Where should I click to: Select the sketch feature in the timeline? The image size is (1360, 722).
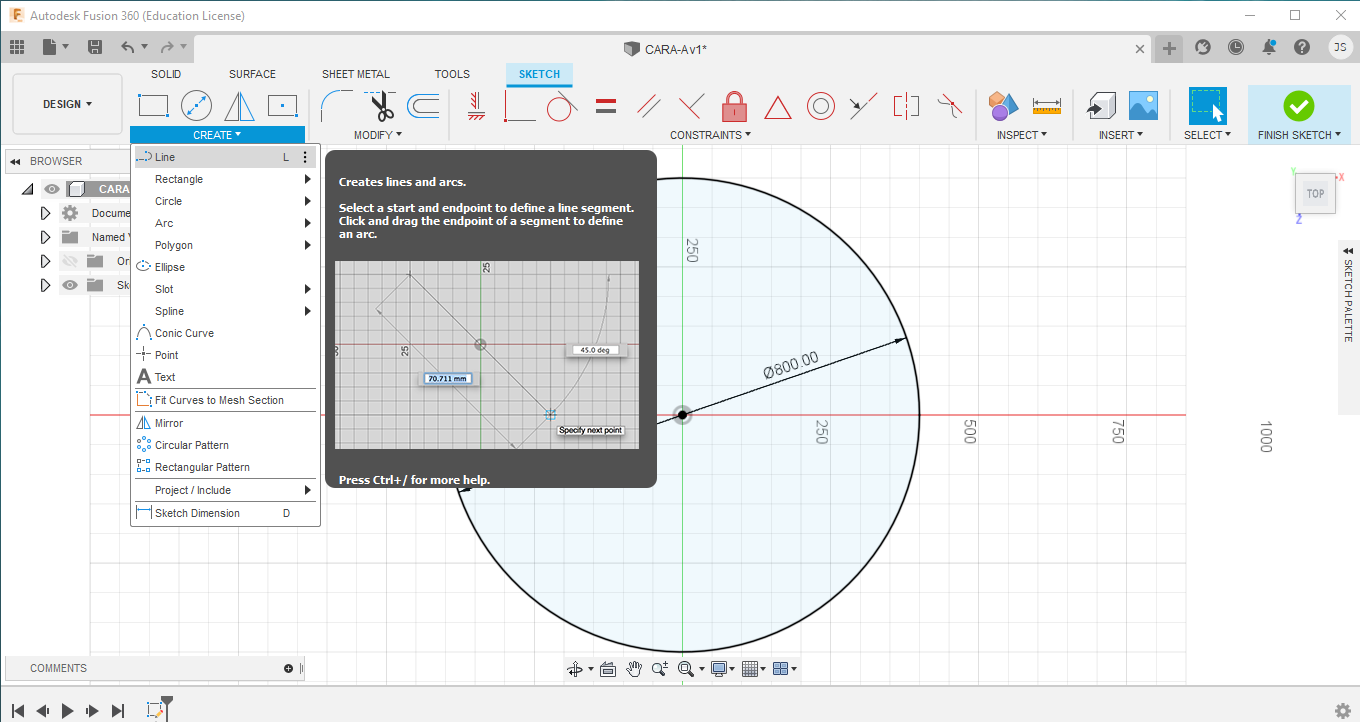tap(155, 710)
